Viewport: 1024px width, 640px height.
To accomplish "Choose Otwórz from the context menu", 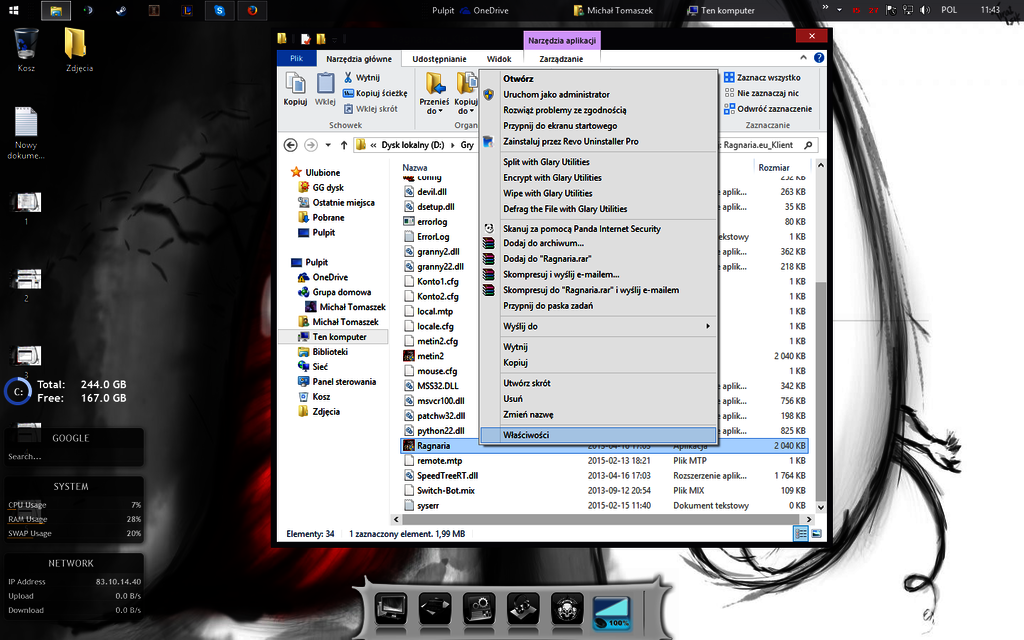I will (598, 78).
